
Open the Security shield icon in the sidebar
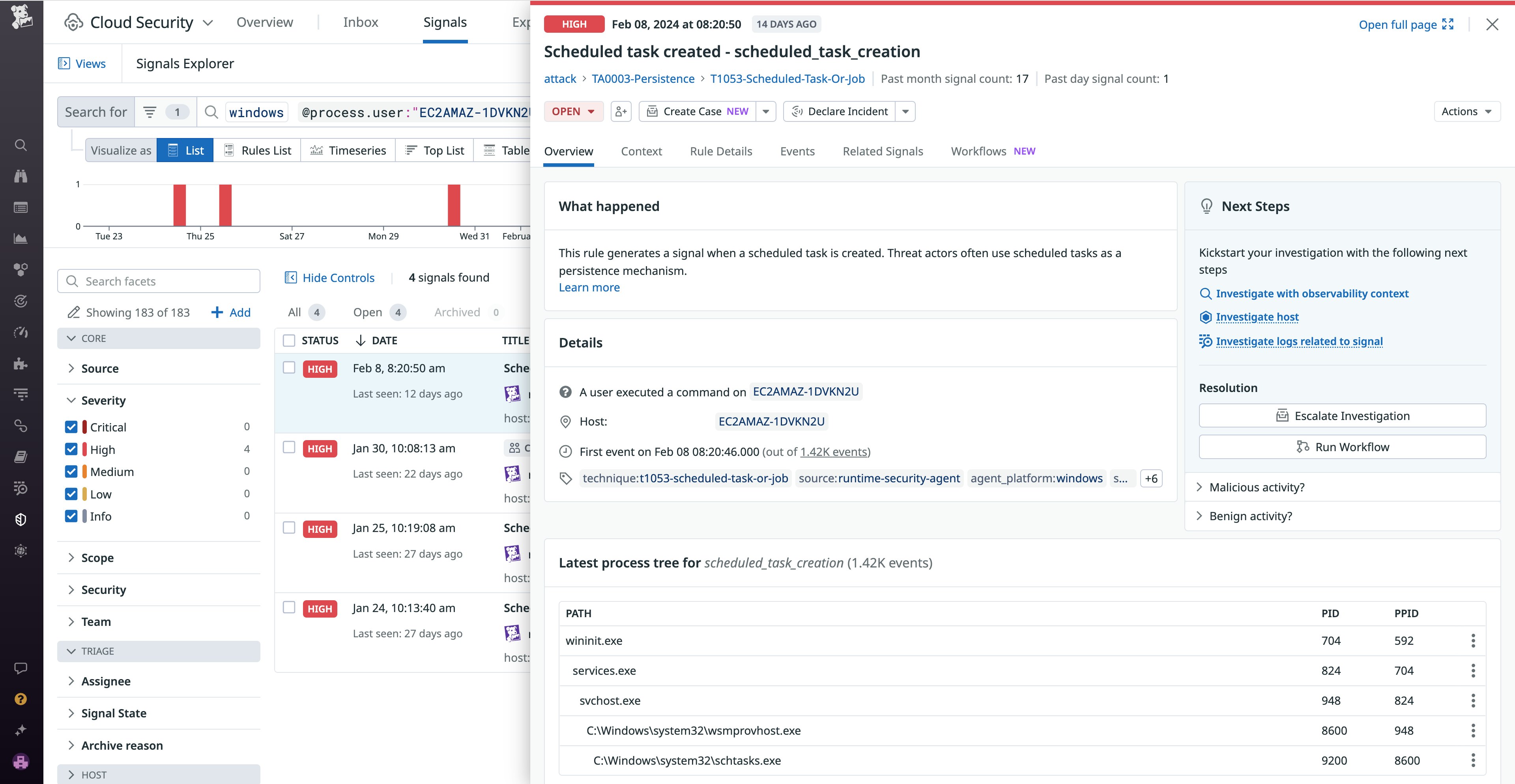click(x=21, y=519)
